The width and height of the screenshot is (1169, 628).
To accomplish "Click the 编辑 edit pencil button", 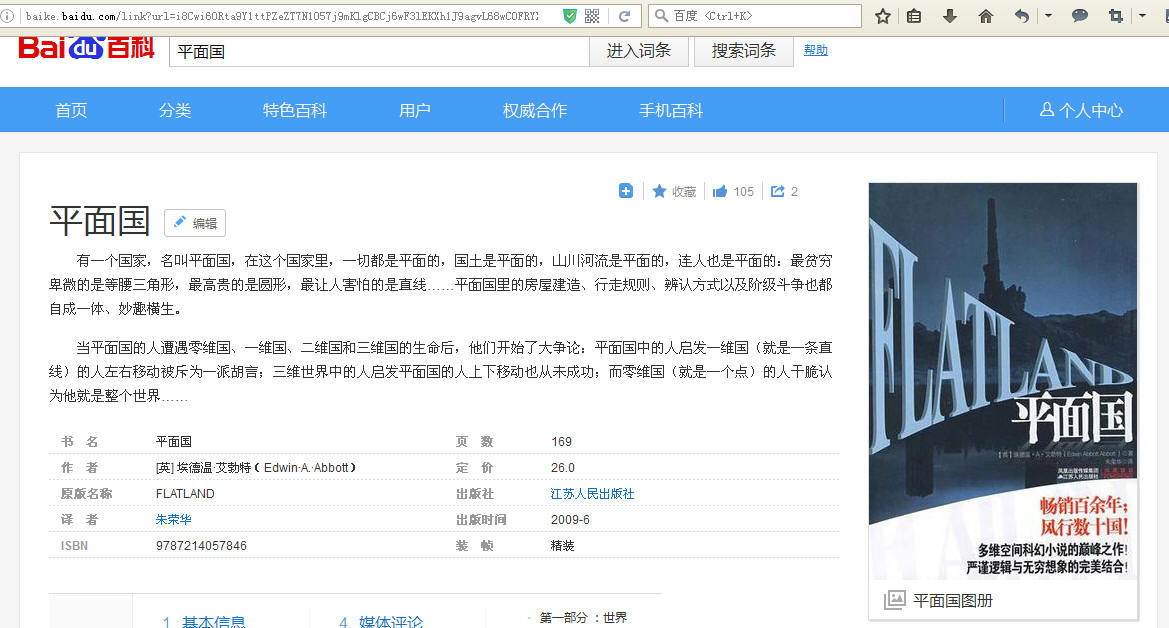I will pos(195,223).
